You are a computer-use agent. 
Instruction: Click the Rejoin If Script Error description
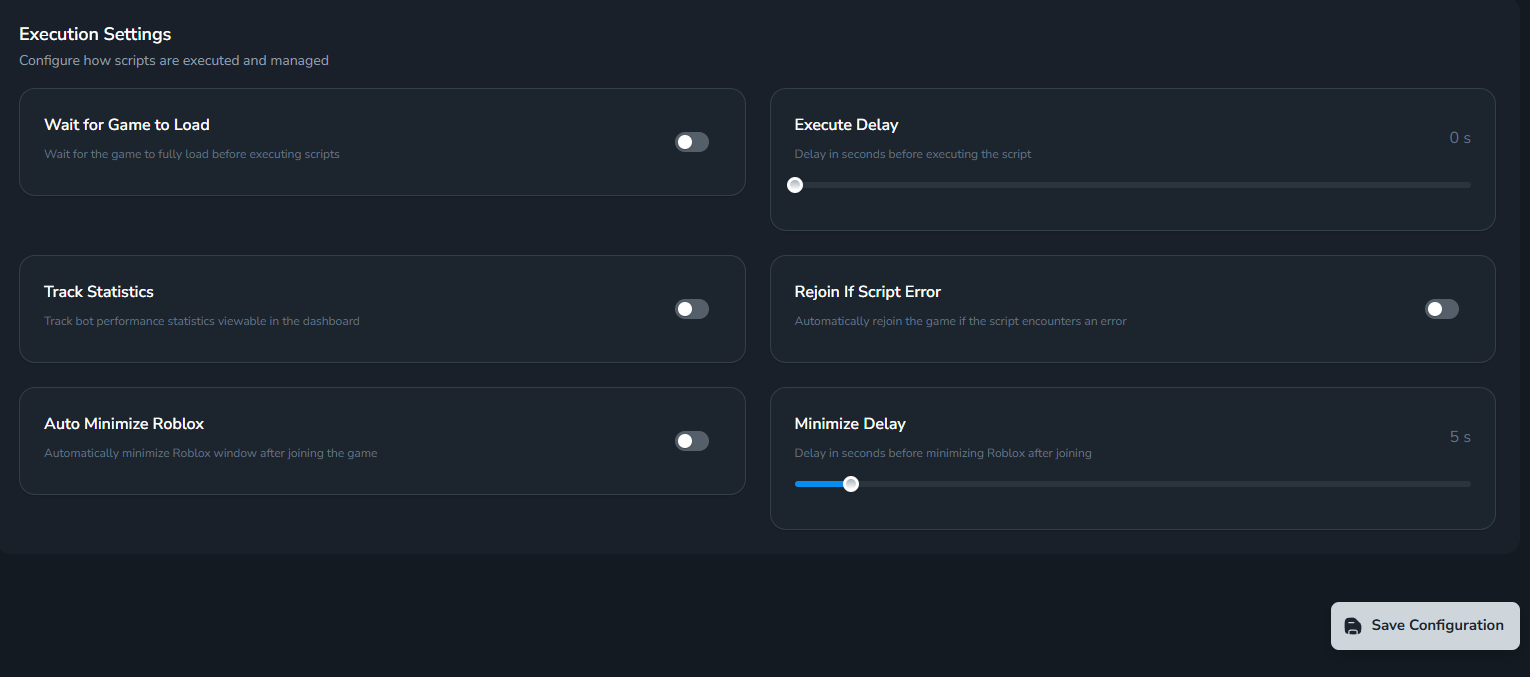960,321
